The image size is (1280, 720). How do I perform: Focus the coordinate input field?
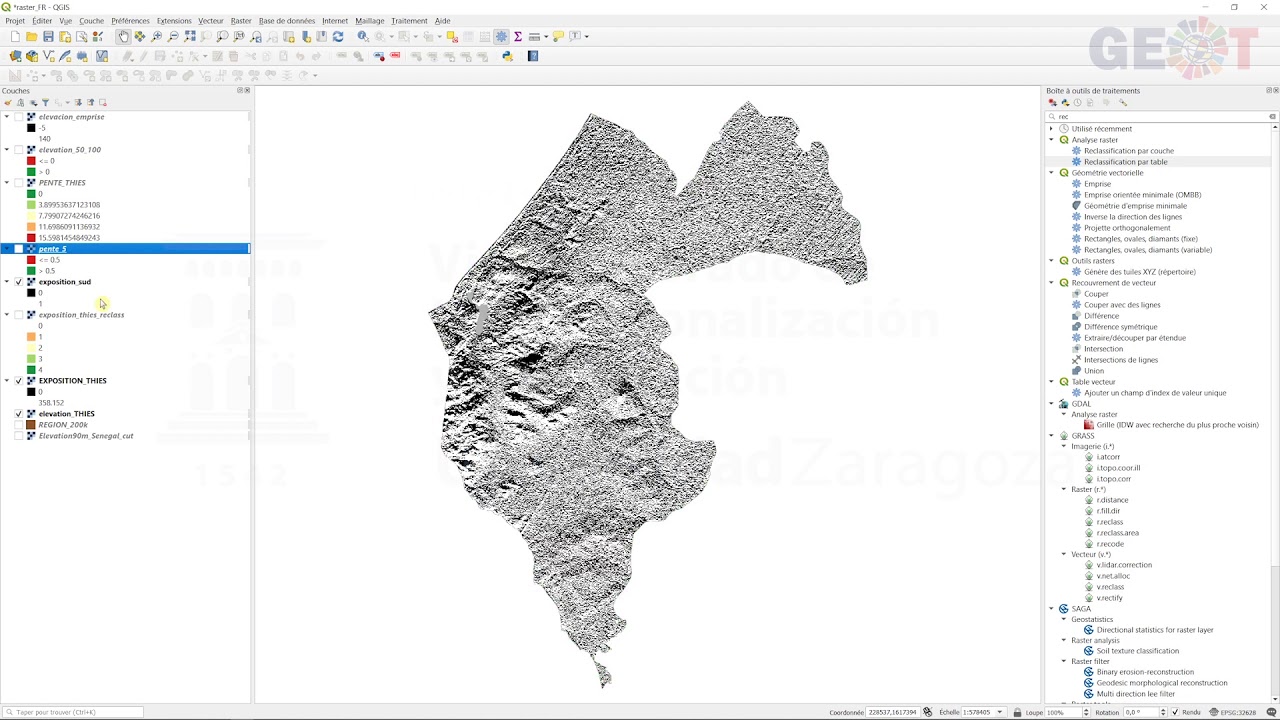[x=892, y=712]
